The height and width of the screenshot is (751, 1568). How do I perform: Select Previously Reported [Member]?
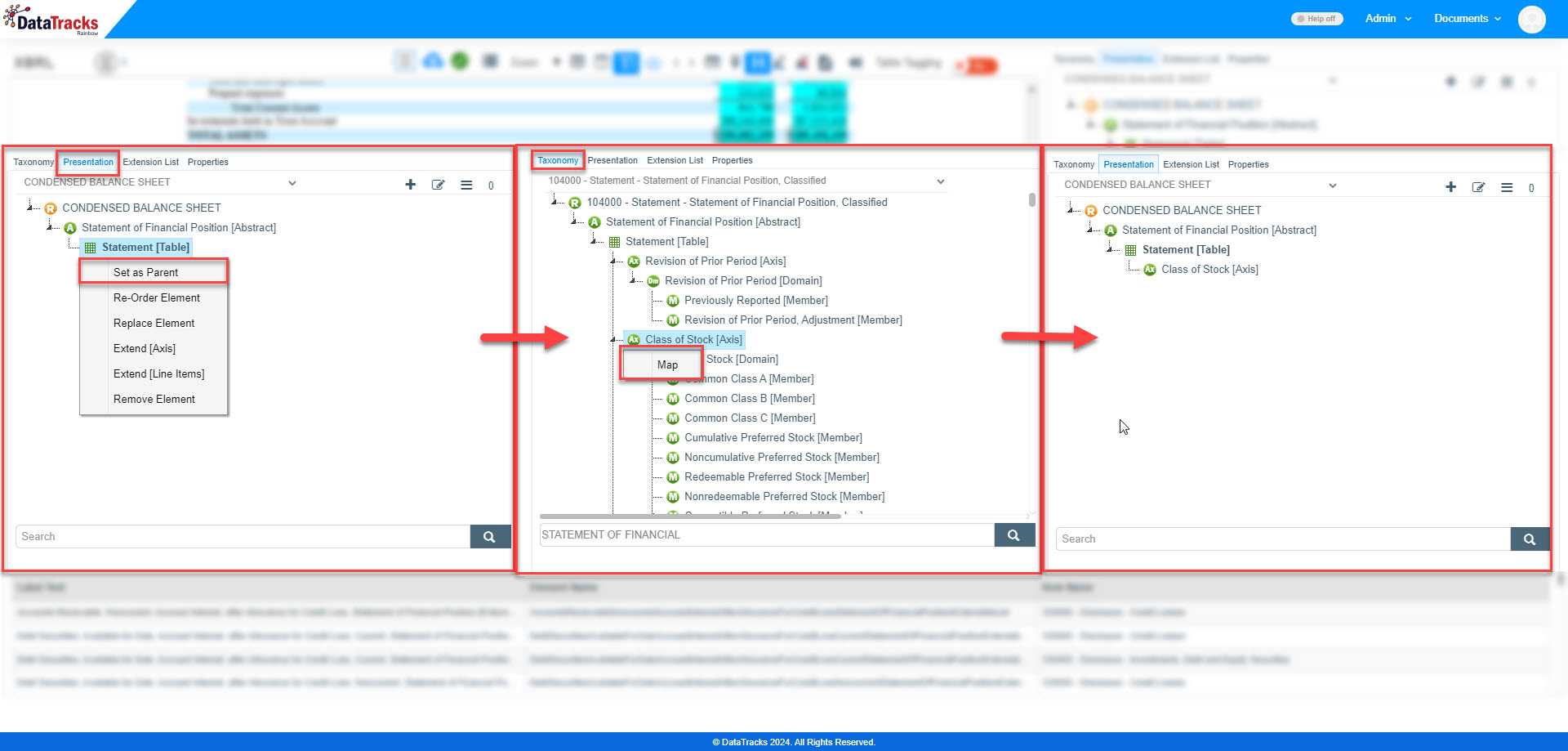[x=756, y=301]
